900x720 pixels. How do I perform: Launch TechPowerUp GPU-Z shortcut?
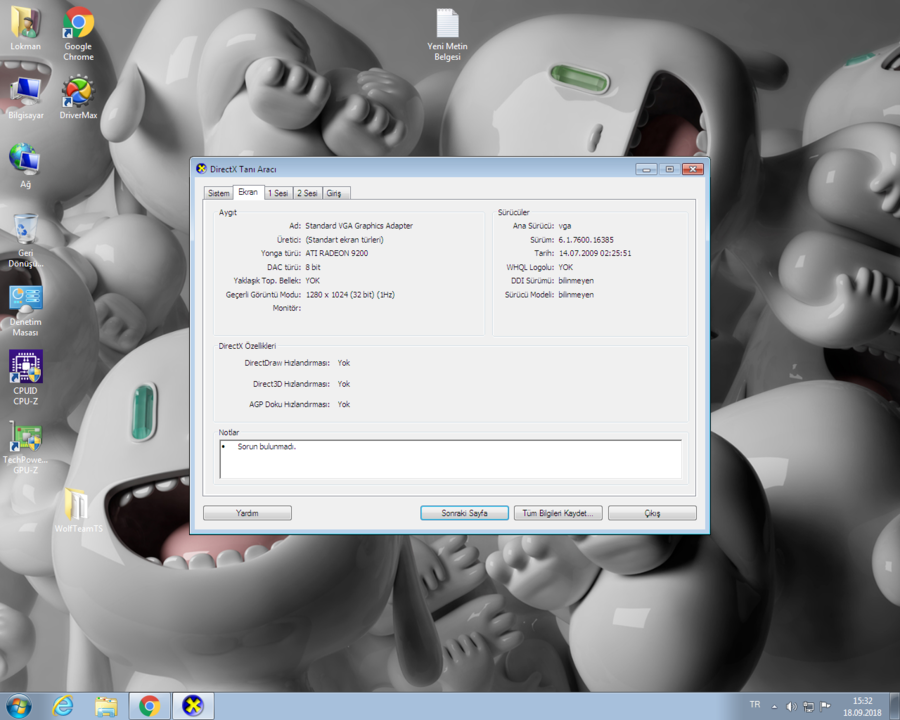click(x=25, y=447)
